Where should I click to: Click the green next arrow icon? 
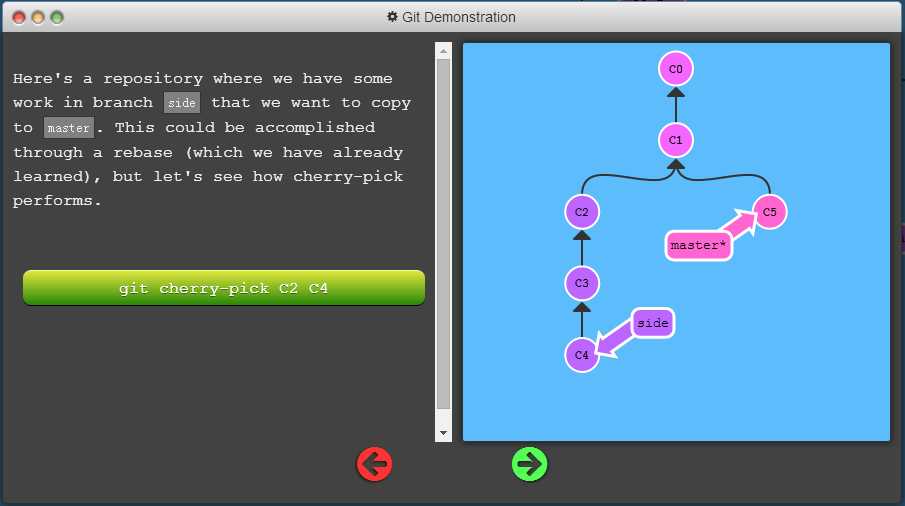click(529, 464)
